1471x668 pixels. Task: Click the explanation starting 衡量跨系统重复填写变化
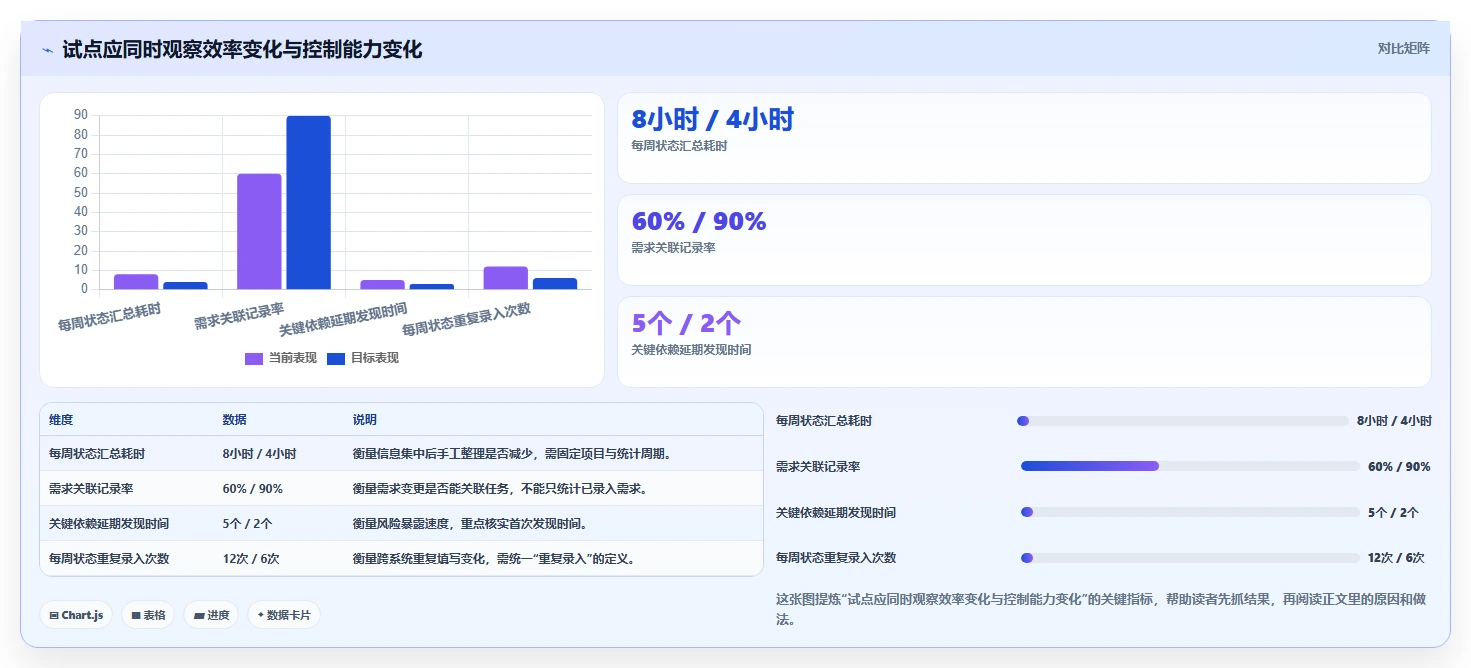pos(494,559)
